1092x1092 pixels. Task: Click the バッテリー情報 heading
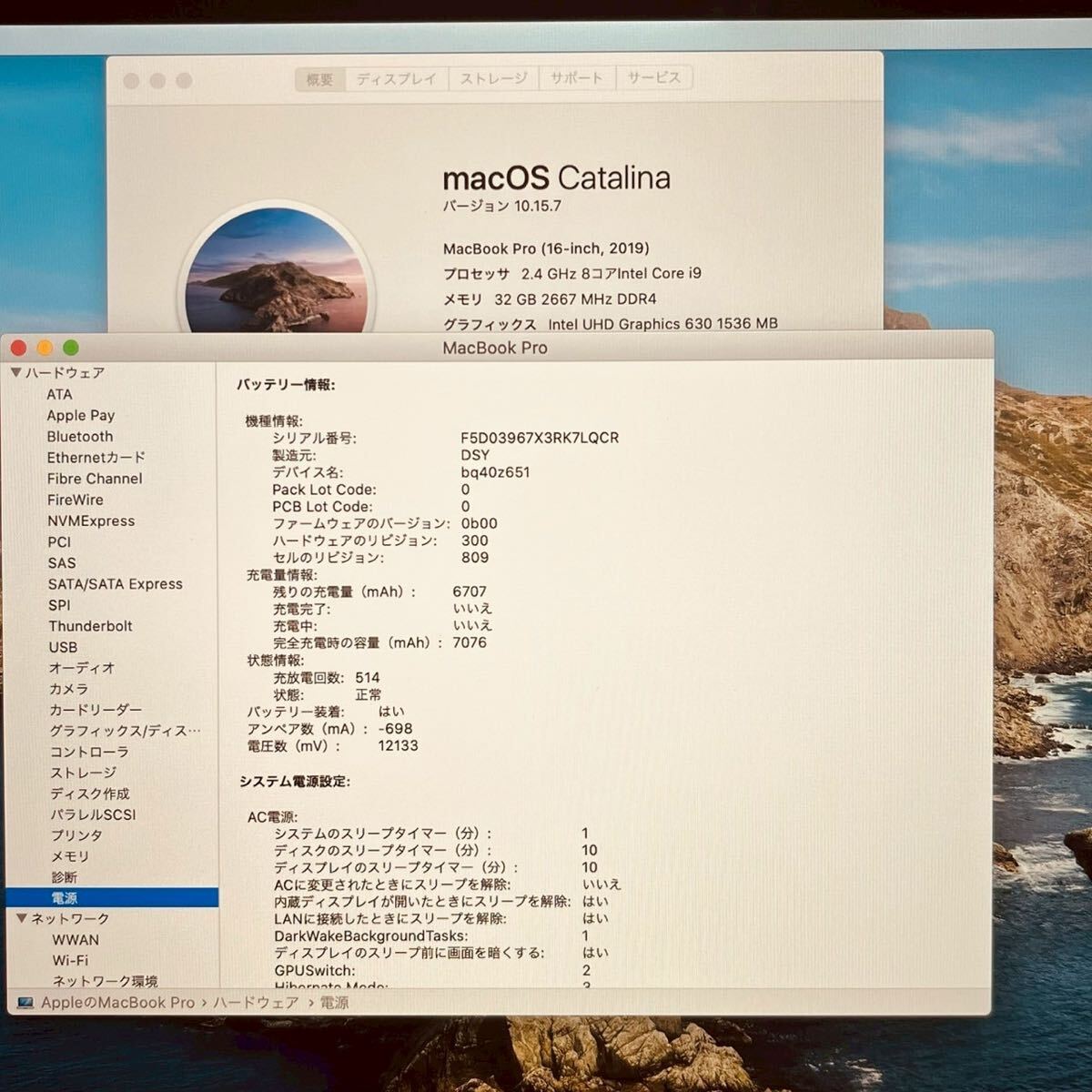point(286,385)
